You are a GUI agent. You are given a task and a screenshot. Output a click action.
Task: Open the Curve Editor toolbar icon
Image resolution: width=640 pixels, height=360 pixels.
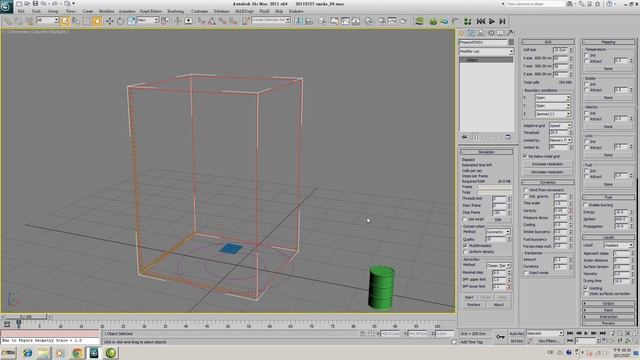click(x=345, y=21)
